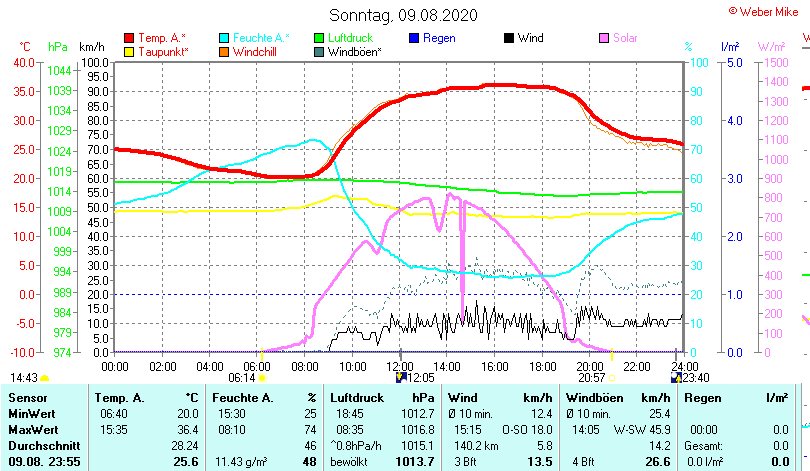The height and width of the screenshot is (471, 810).
Task: Click the red Temp. A. legend swatch
Action: point(129,38)
